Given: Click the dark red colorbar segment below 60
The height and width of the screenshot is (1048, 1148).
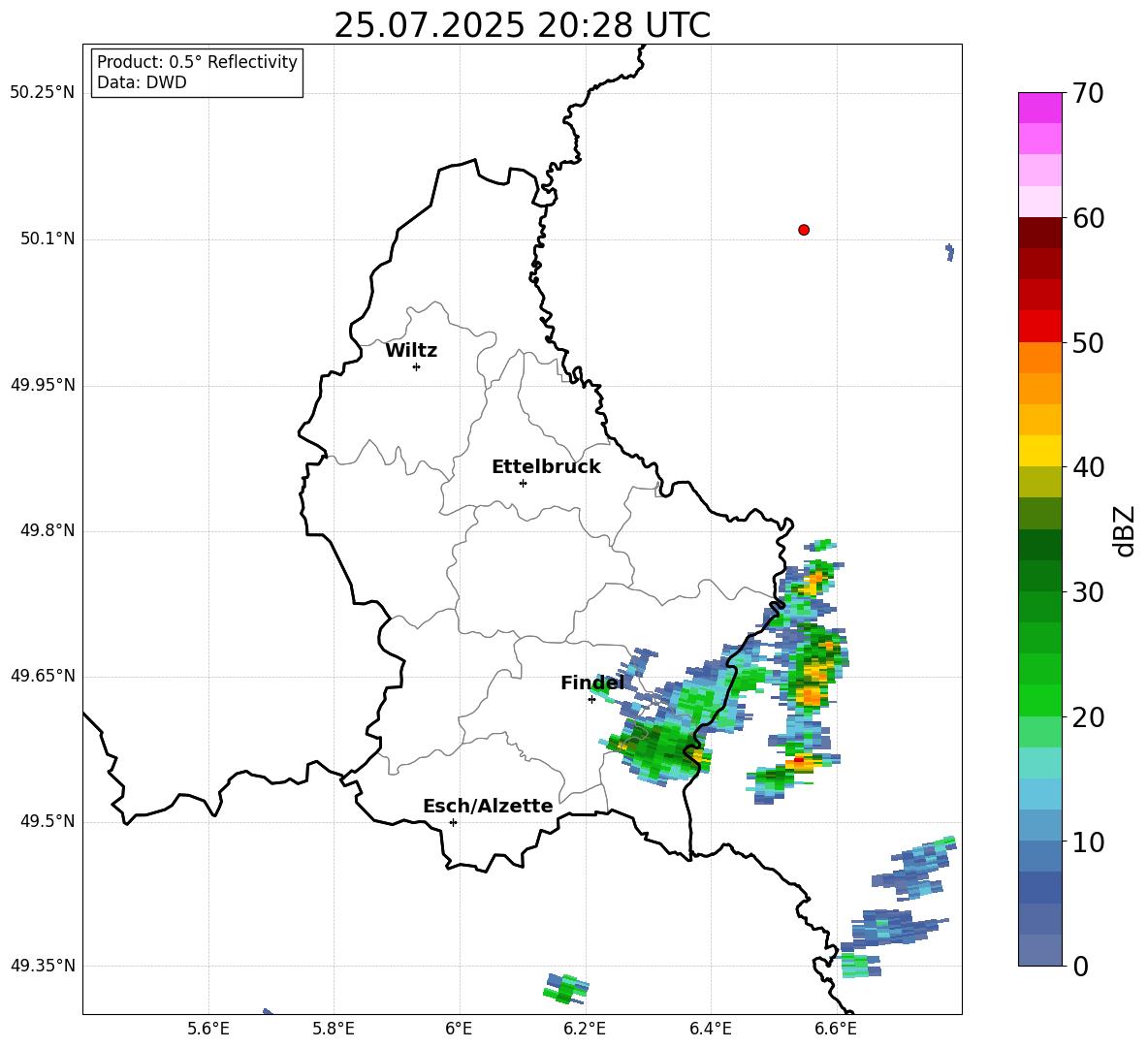Looking at the screenshot, I should coord(1039,233).
